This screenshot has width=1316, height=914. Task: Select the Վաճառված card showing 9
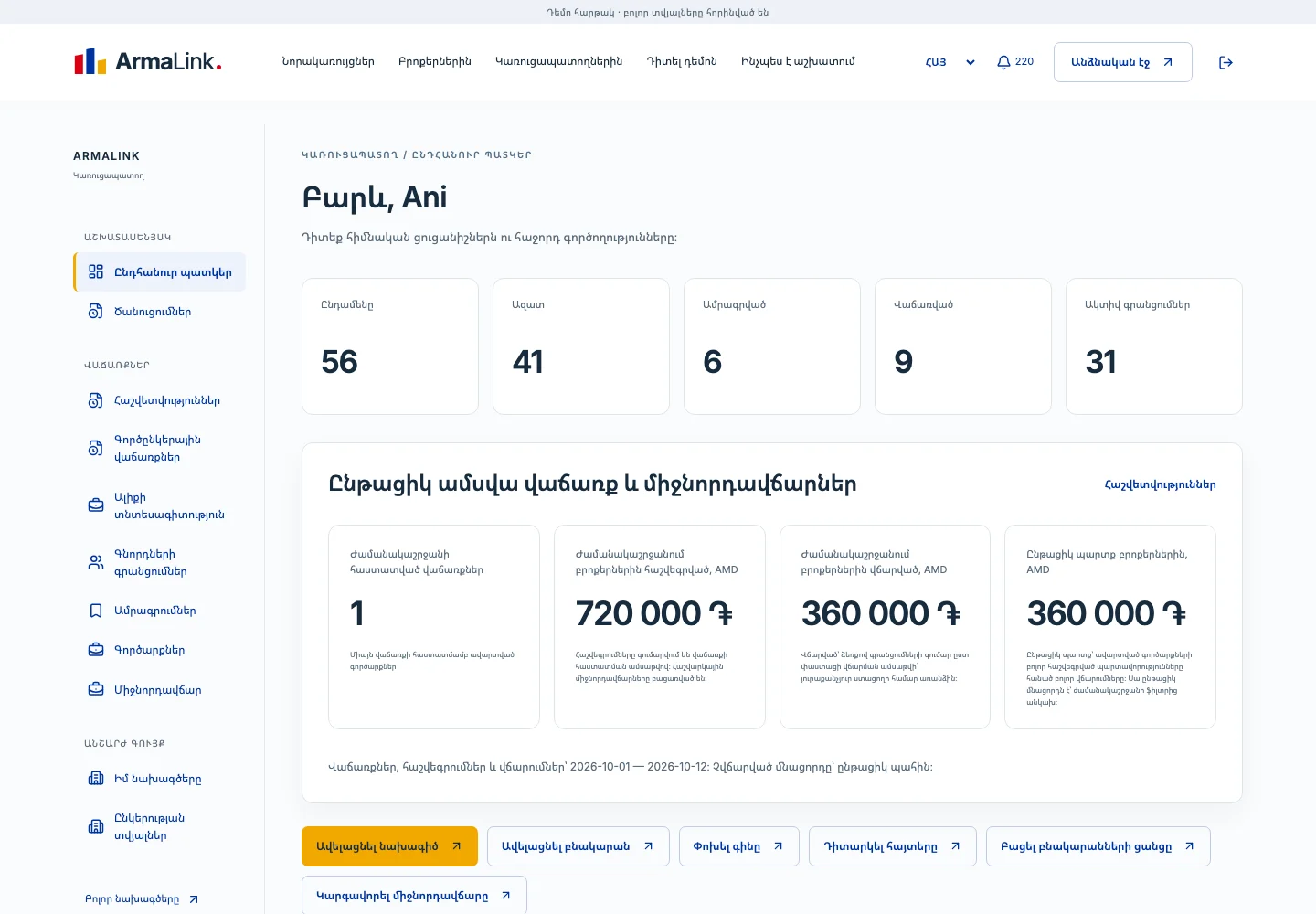[963, 346]
